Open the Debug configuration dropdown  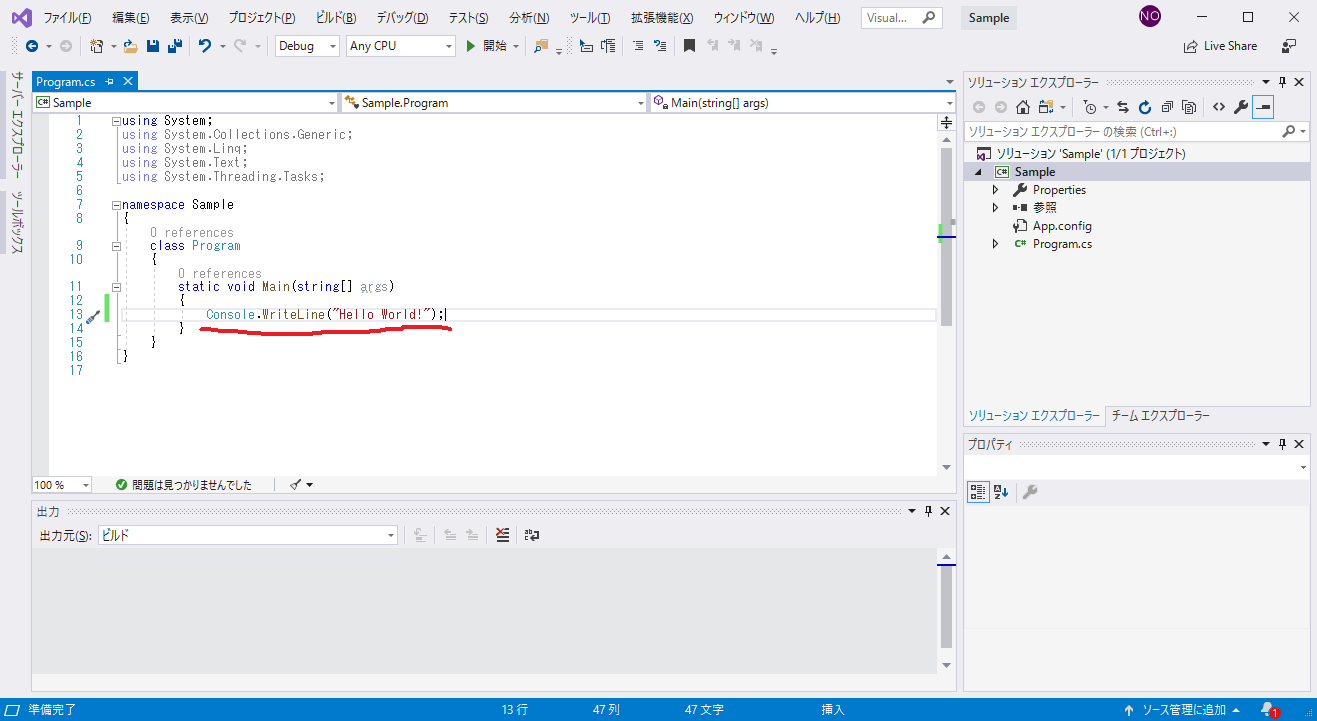(307, 46)
